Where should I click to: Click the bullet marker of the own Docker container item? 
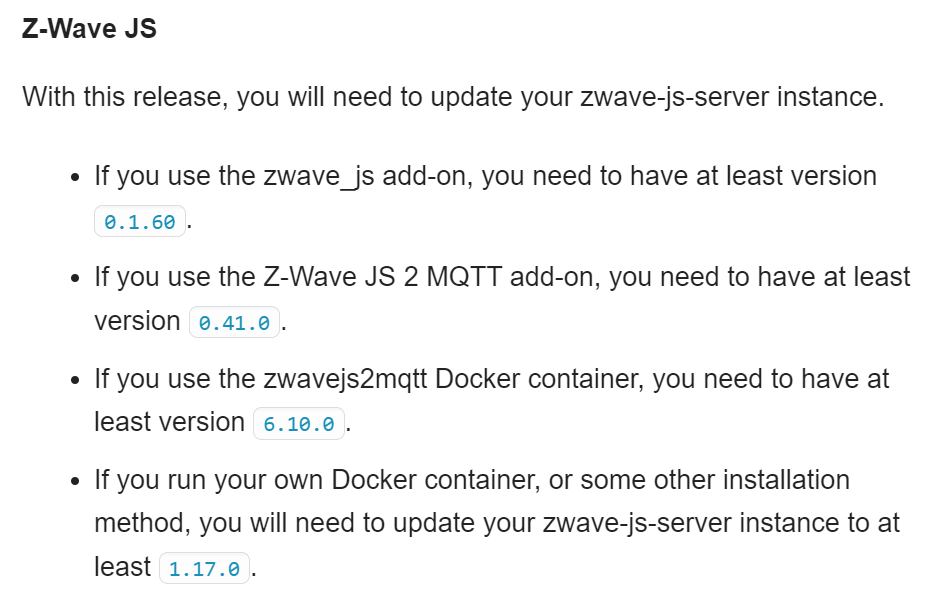75,481
